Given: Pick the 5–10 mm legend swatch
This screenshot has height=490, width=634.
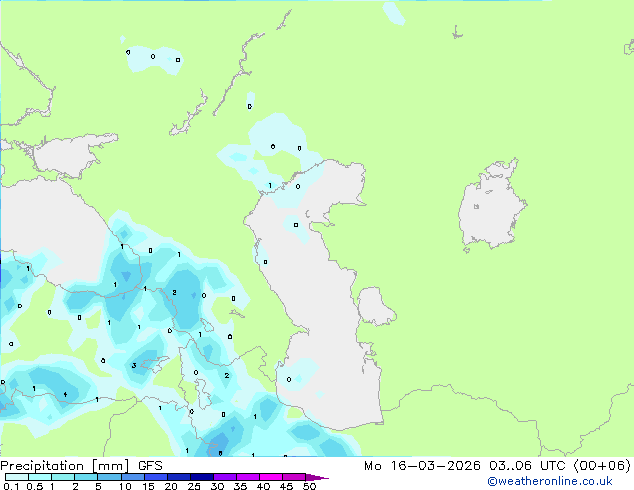Looking at the screenshot, I should 109,477.
